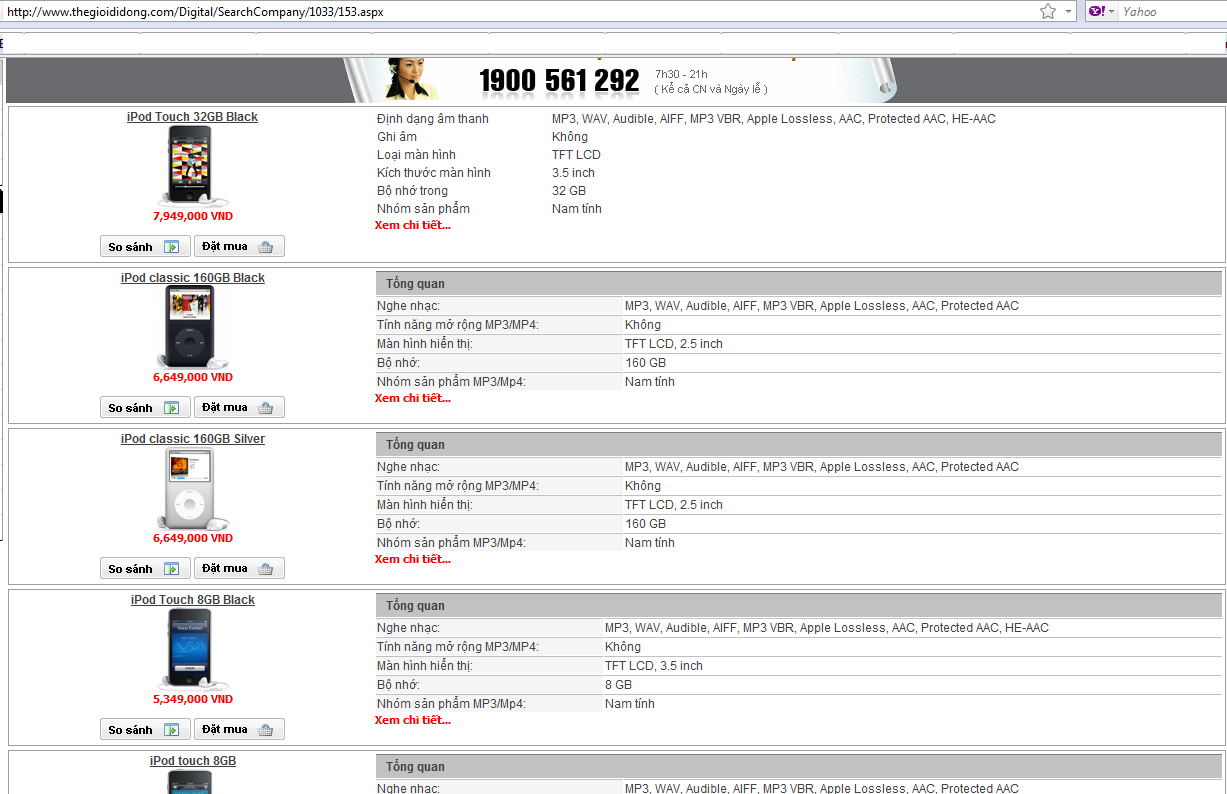Order iPod Touch 8GB Black via Đặt mua
This screenshot has width=1227, height=794.
(239, 729)
